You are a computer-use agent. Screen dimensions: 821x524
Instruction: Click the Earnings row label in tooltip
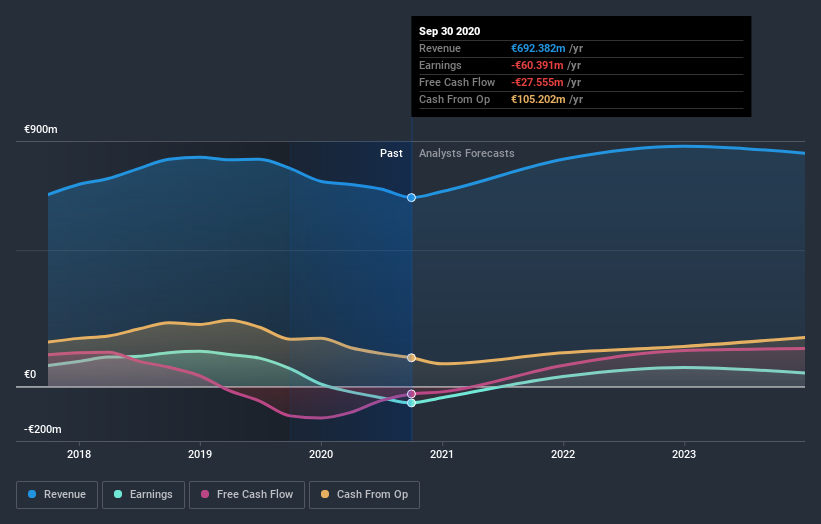[x=440, y=65]
